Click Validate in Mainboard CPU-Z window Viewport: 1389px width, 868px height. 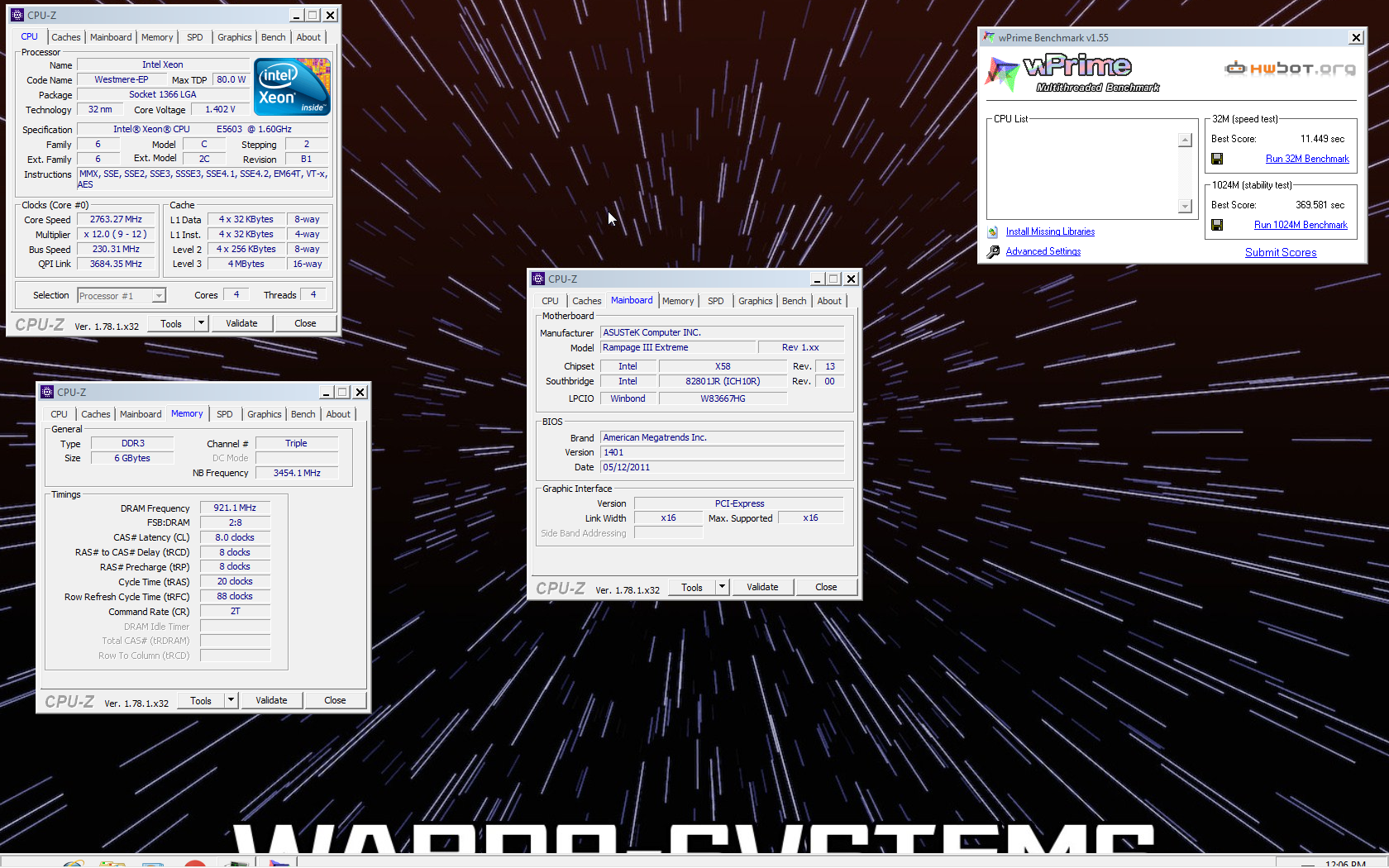pyautogui.click(x=762, y=587)
